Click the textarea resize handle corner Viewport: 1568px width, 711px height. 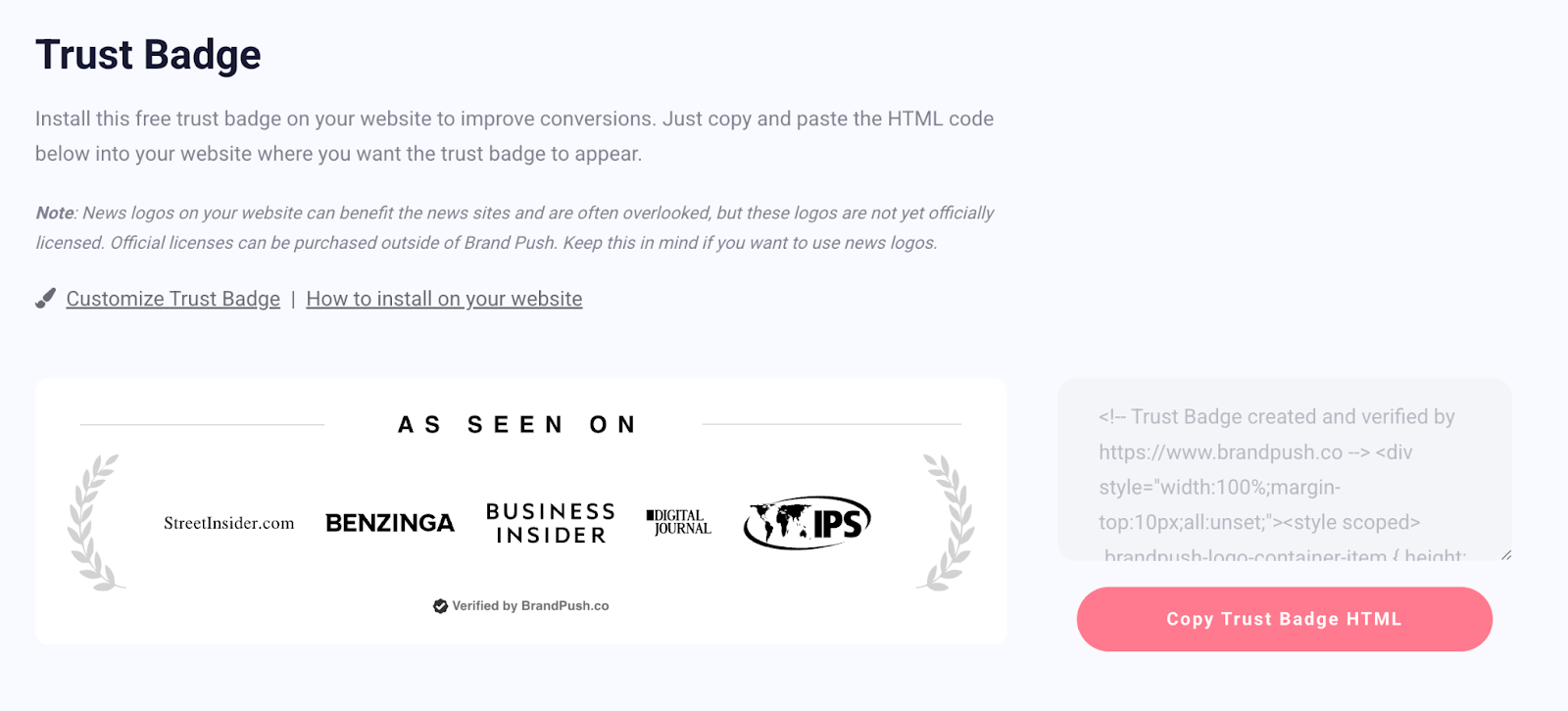pos(1505,555)
